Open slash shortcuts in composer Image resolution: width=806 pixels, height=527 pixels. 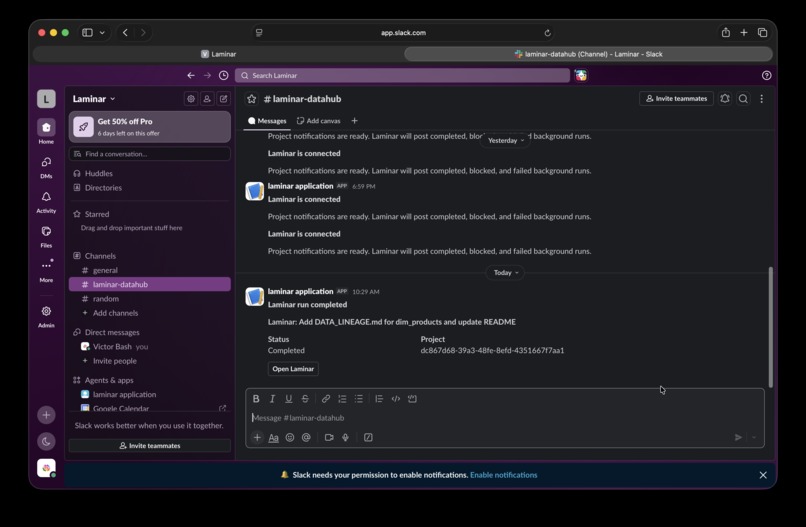pos(368,438)
